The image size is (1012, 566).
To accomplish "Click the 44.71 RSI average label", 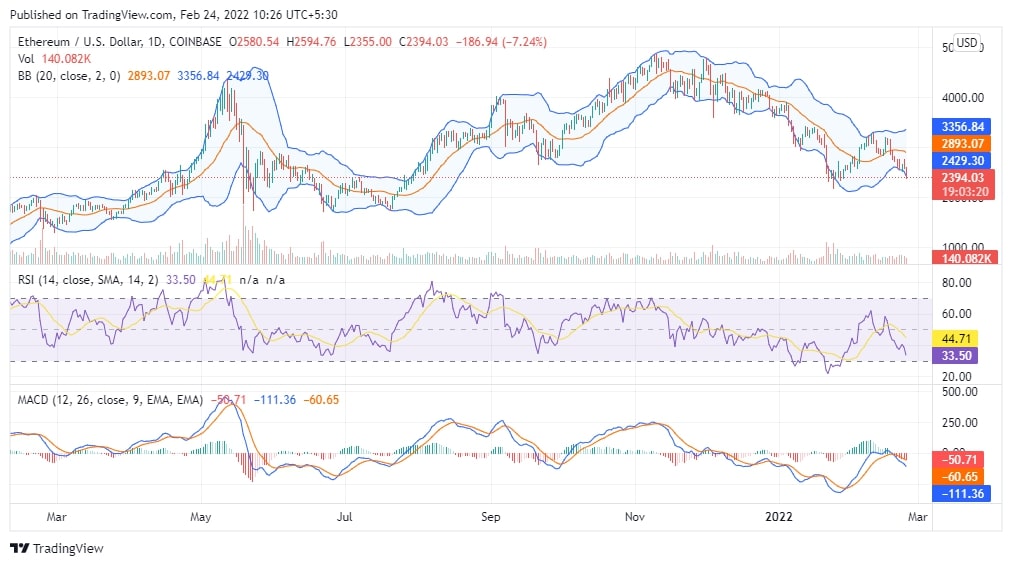I will coord(956,338).
